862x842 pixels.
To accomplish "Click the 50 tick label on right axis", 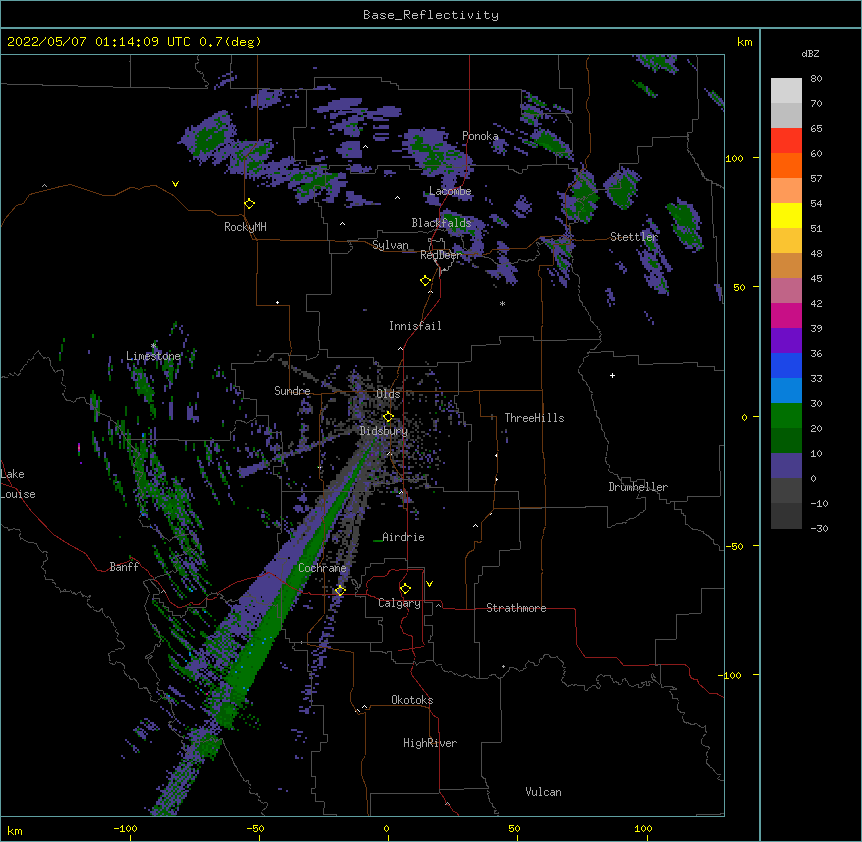I will coord(739,287).
